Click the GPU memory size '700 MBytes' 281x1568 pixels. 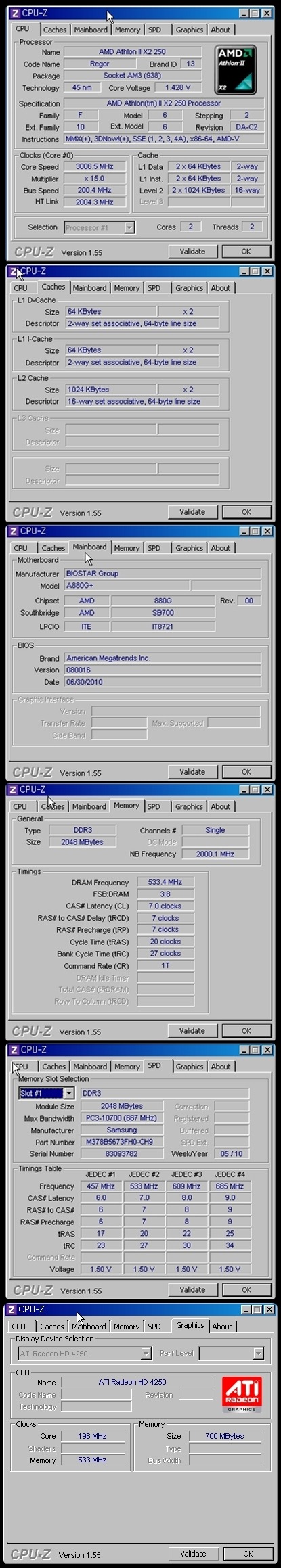pyautogui.click(x=225, y=1436)
